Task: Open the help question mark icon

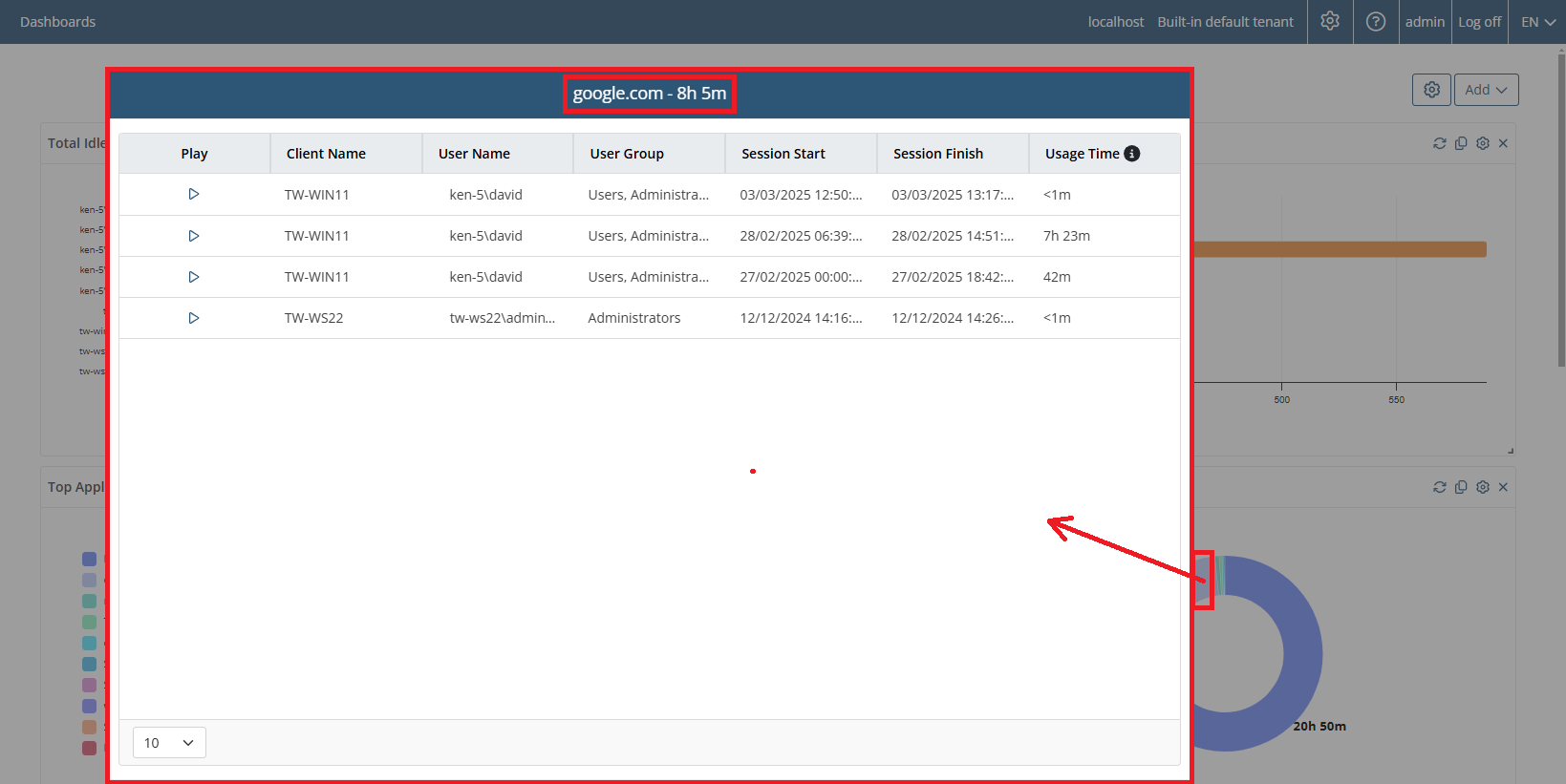Action: pos(1376,21)
